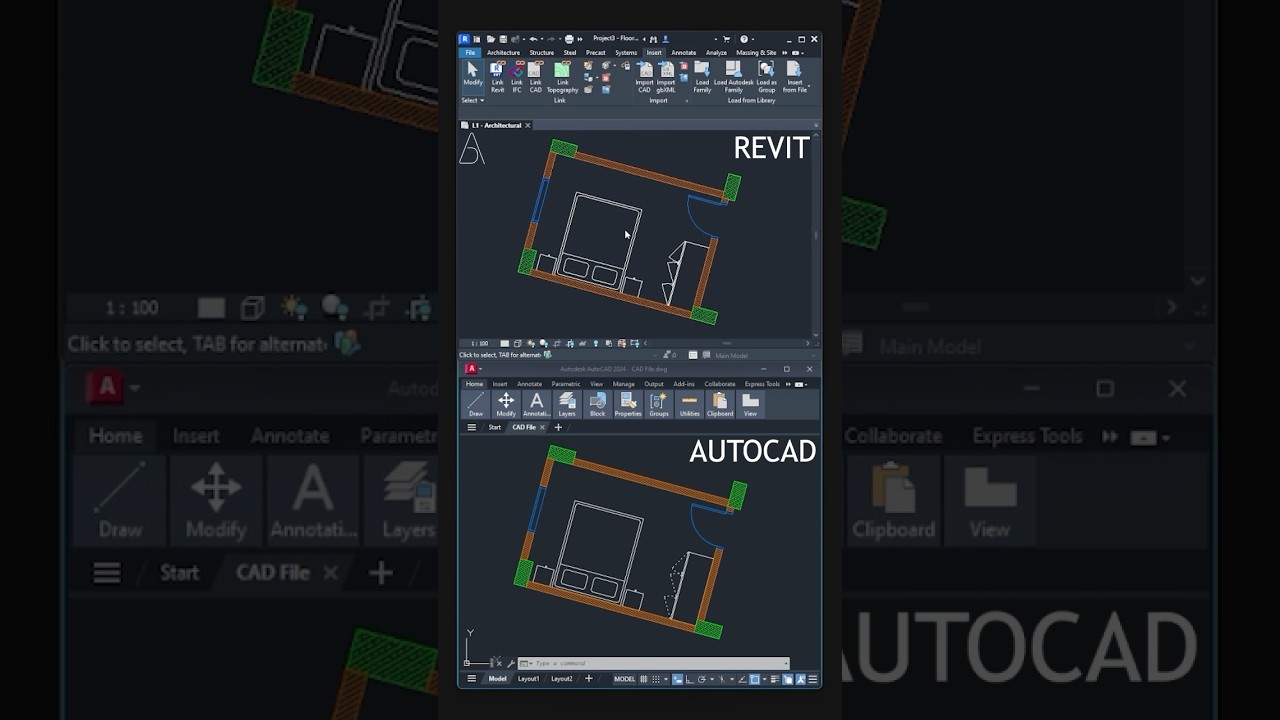Open the Revit File menu
Image resolution: width=1280 pixels, height=720 pixels.
[x=470, y=53]
